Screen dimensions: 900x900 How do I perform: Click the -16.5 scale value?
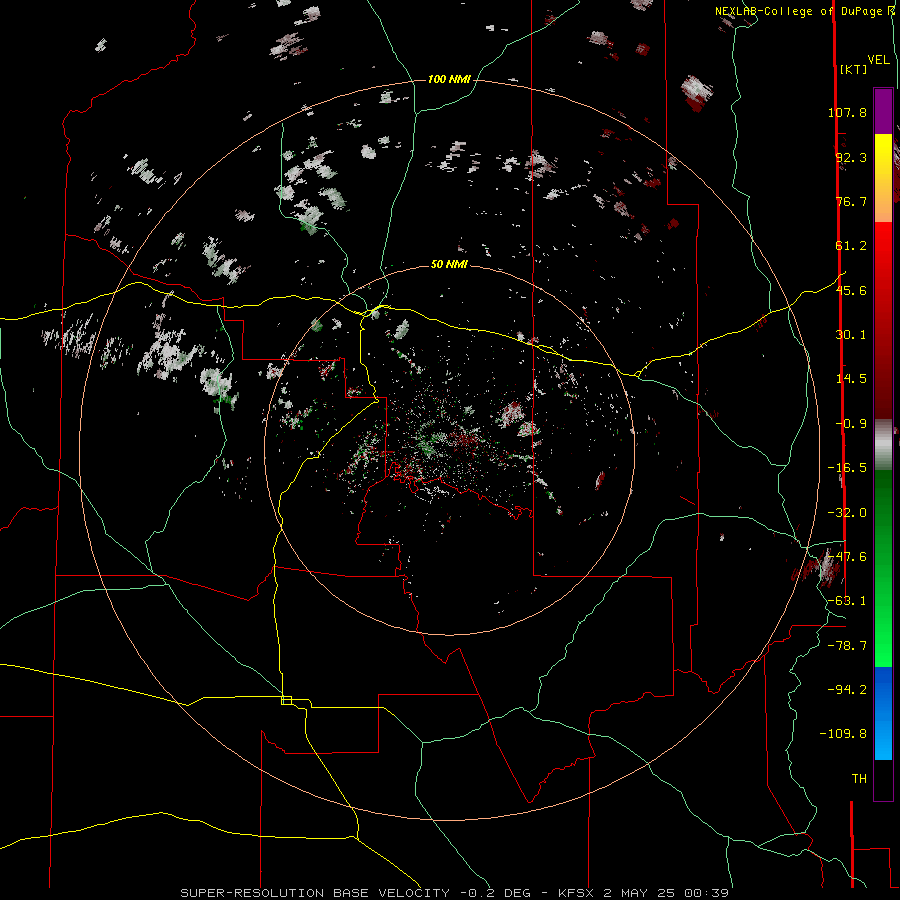[847, 468]
